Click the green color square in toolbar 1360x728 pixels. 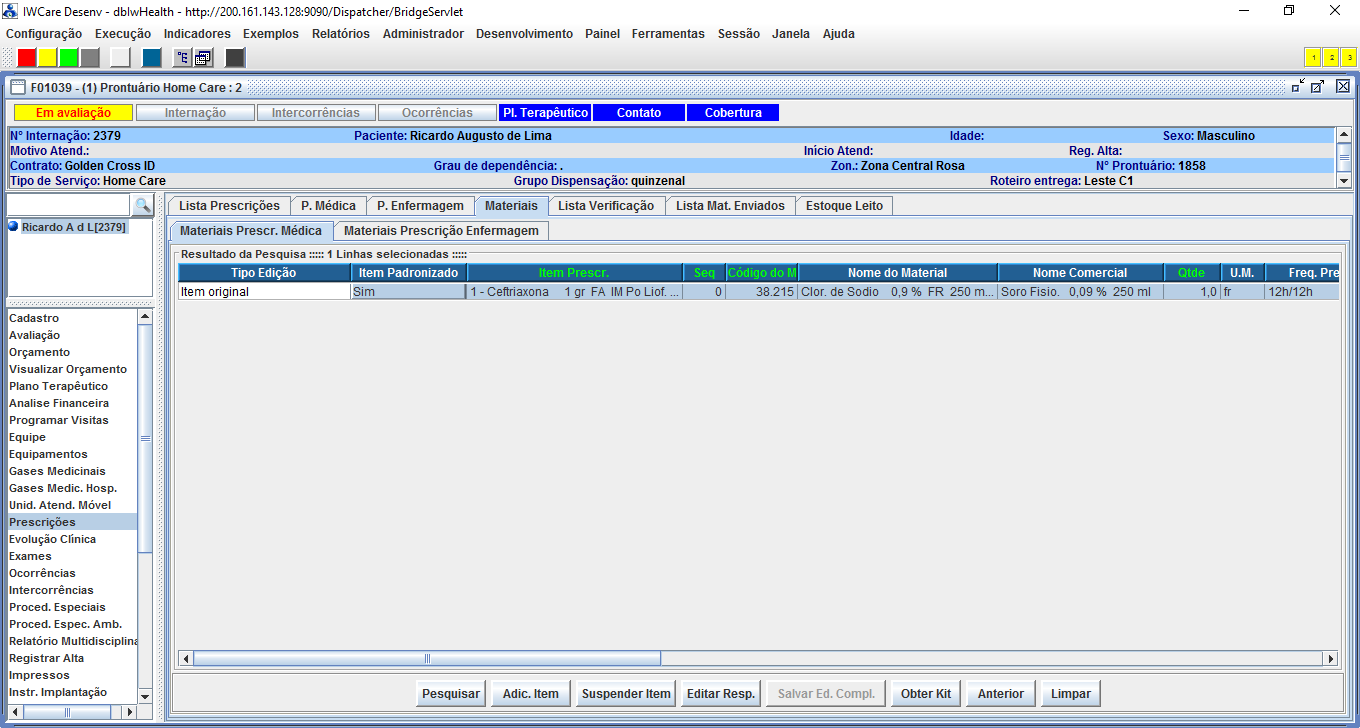tap(69, 57)
